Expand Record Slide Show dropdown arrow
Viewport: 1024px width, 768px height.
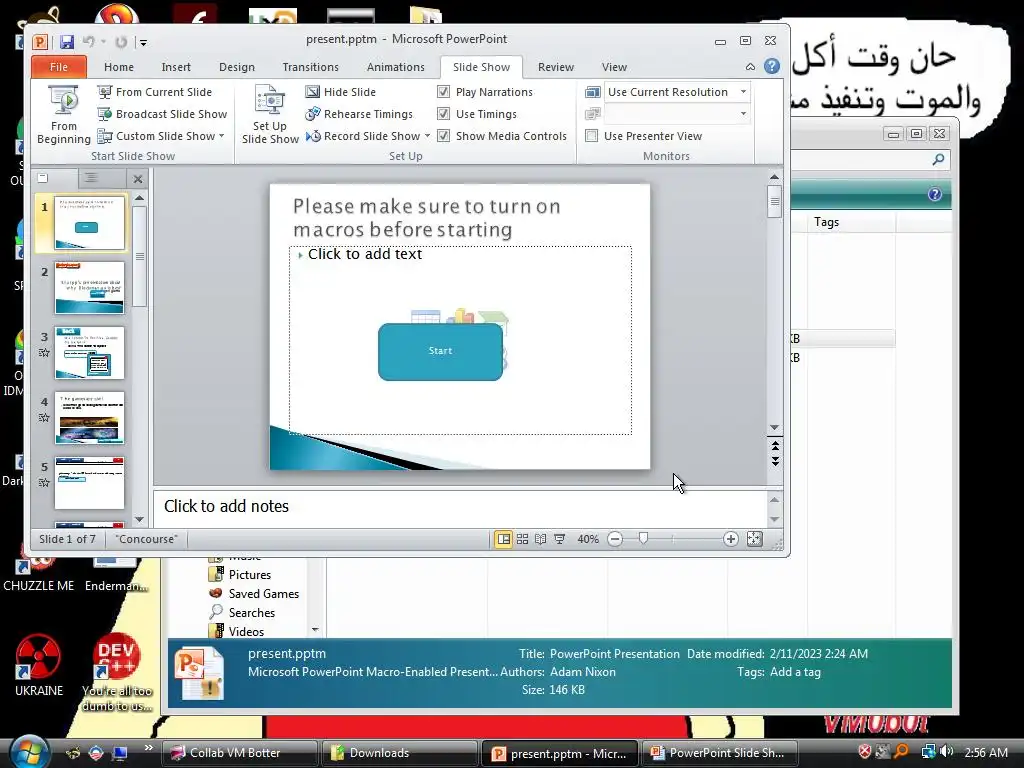pos(427,136)
